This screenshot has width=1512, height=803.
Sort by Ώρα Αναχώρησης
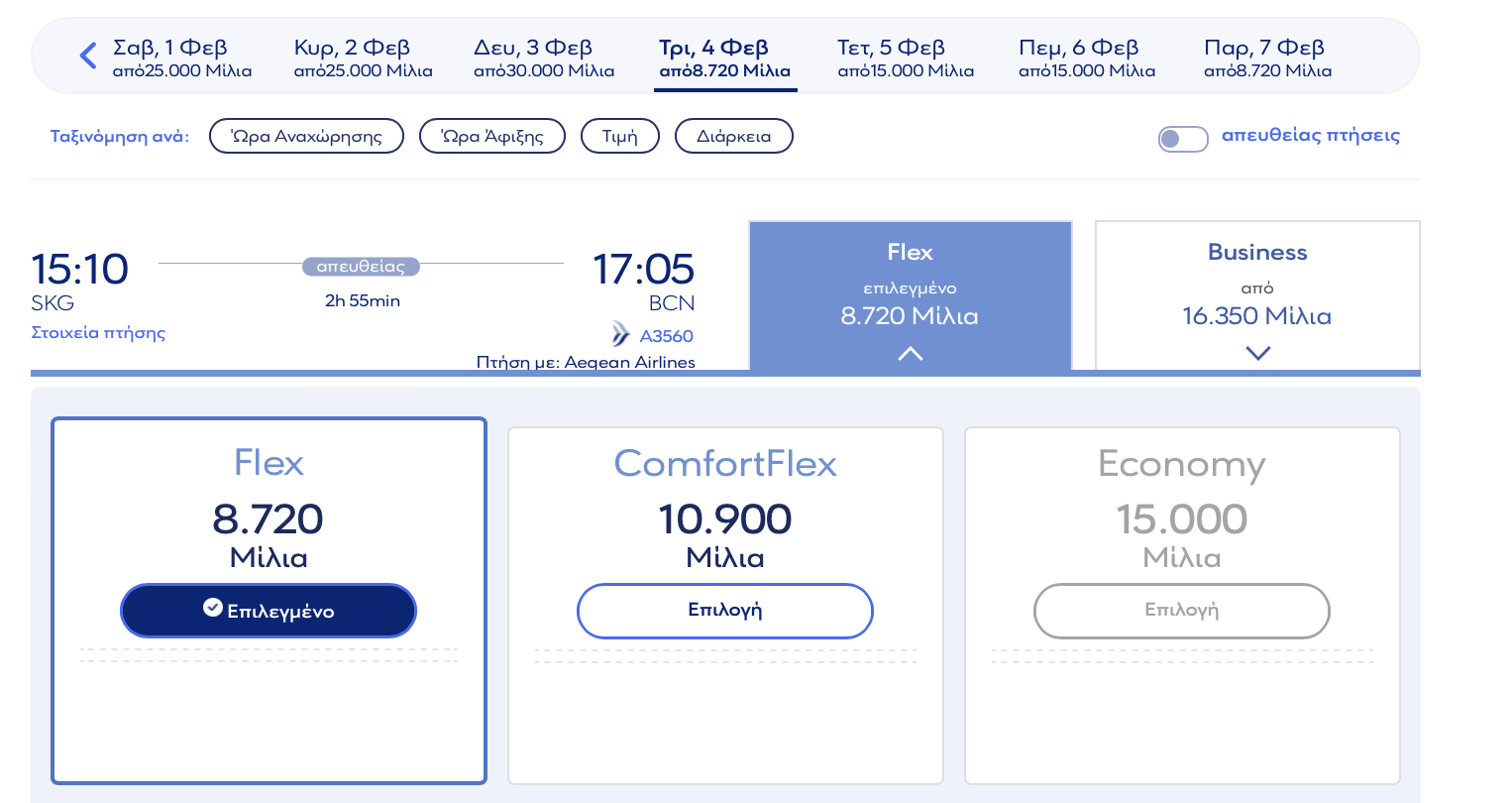pyautogui.click(x=306, y=137)
